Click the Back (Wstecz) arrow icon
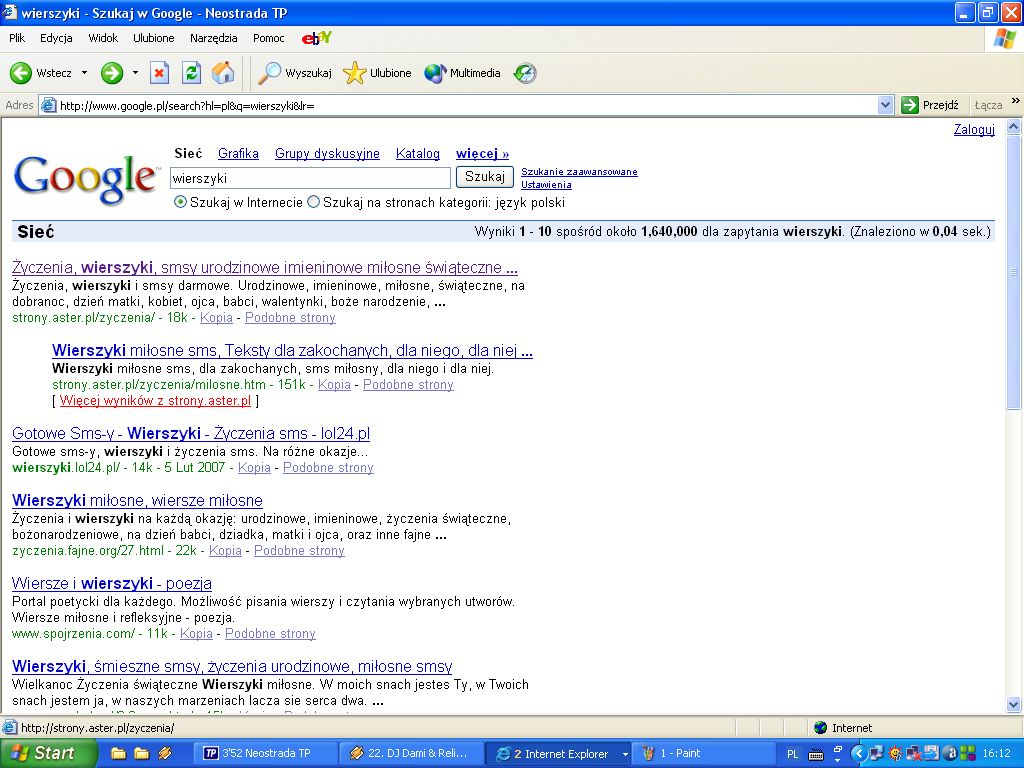 21,73
